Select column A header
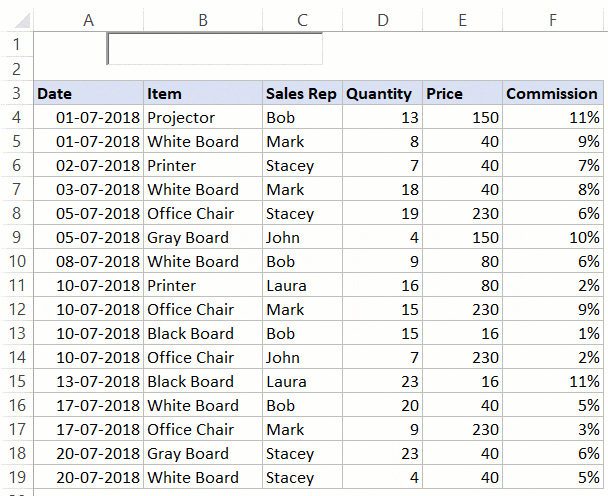 pos(88,20)
